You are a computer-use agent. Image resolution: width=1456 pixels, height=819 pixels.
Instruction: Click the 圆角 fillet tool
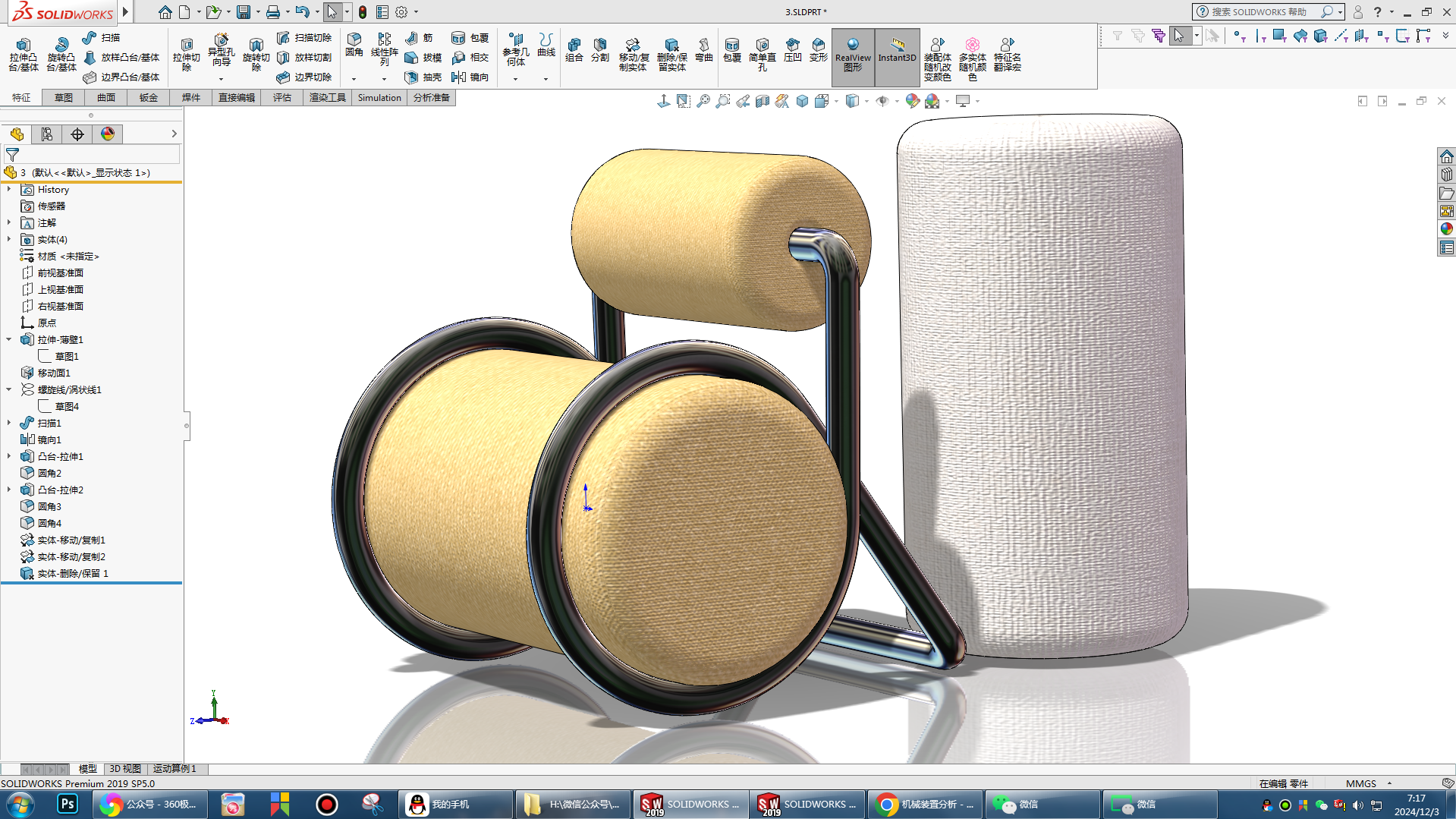pos(354,46)
